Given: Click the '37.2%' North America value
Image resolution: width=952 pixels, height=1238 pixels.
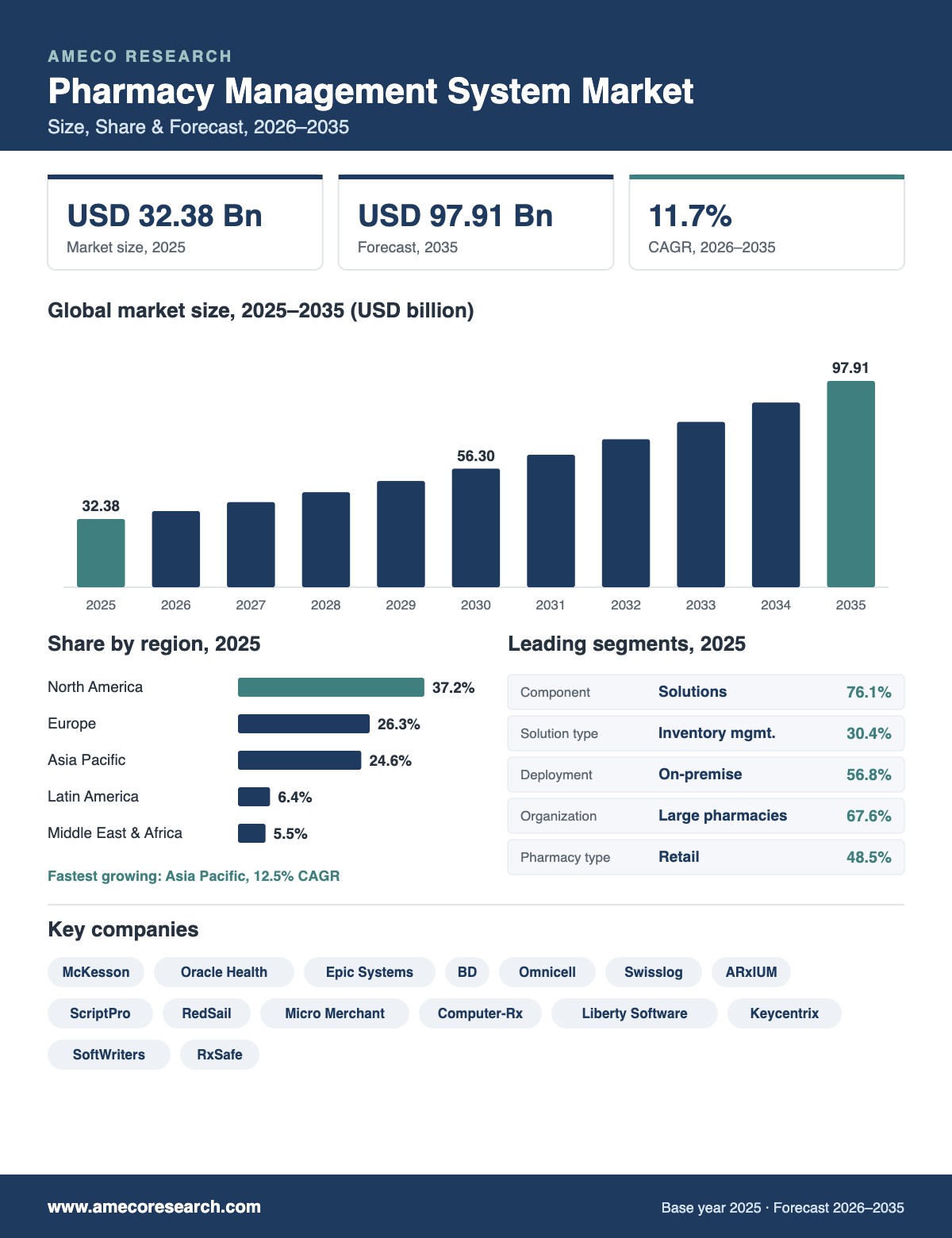Looking at the screenshot, I should tap(453, 687).
